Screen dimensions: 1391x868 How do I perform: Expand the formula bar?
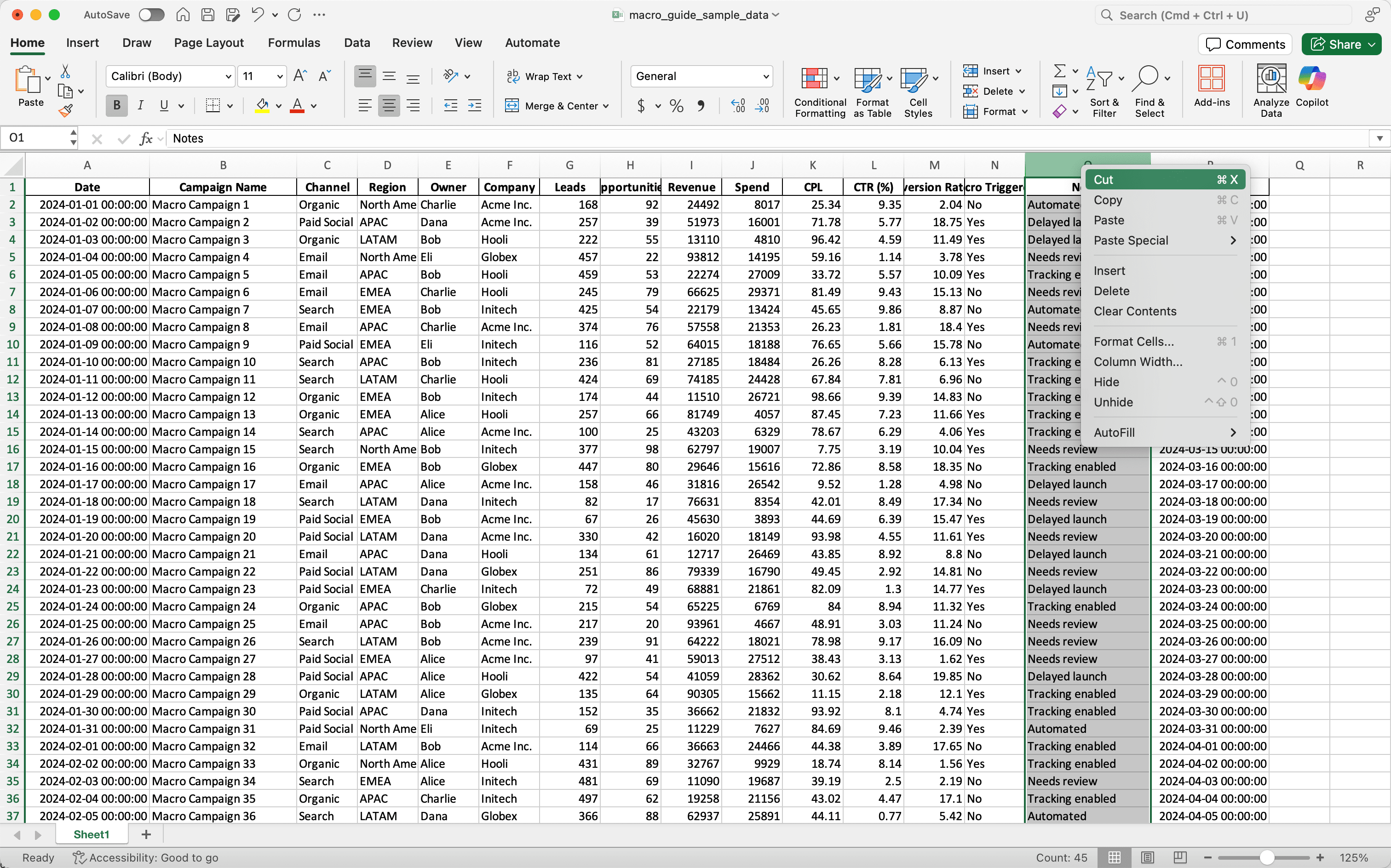1380,138
